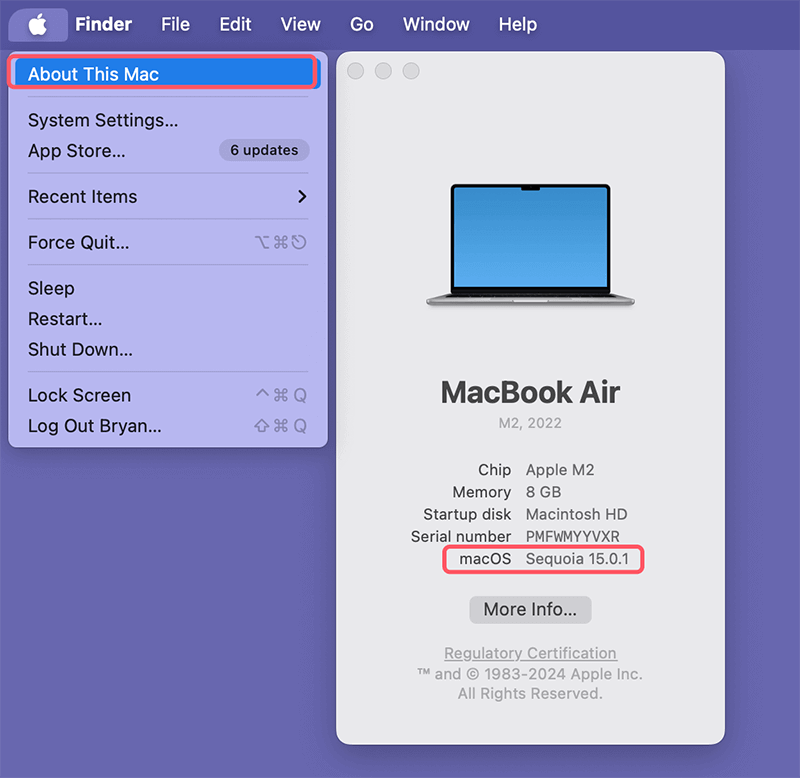The image size is (800, 778).
Task: Click the Sequoia 15.0.1 version text
Action: (x=577, y=559)
